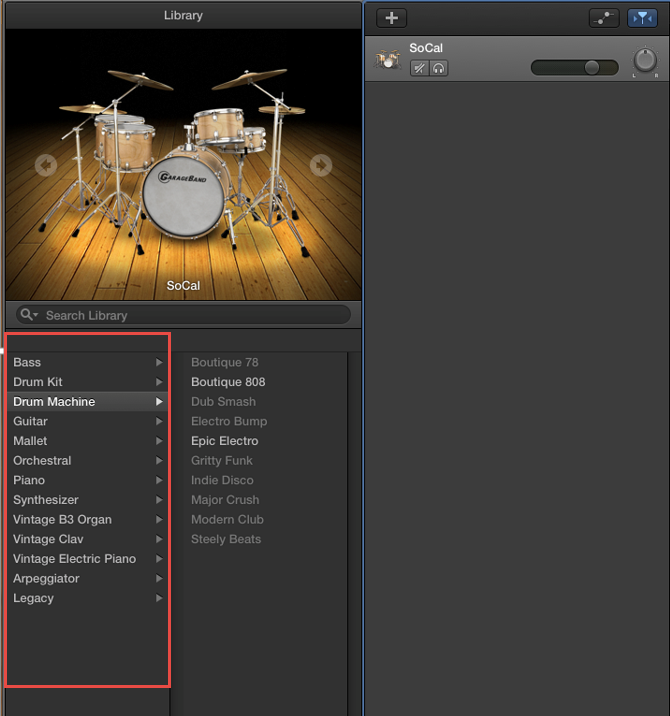
Task: Select Piano category
Action: pos(88,480)
